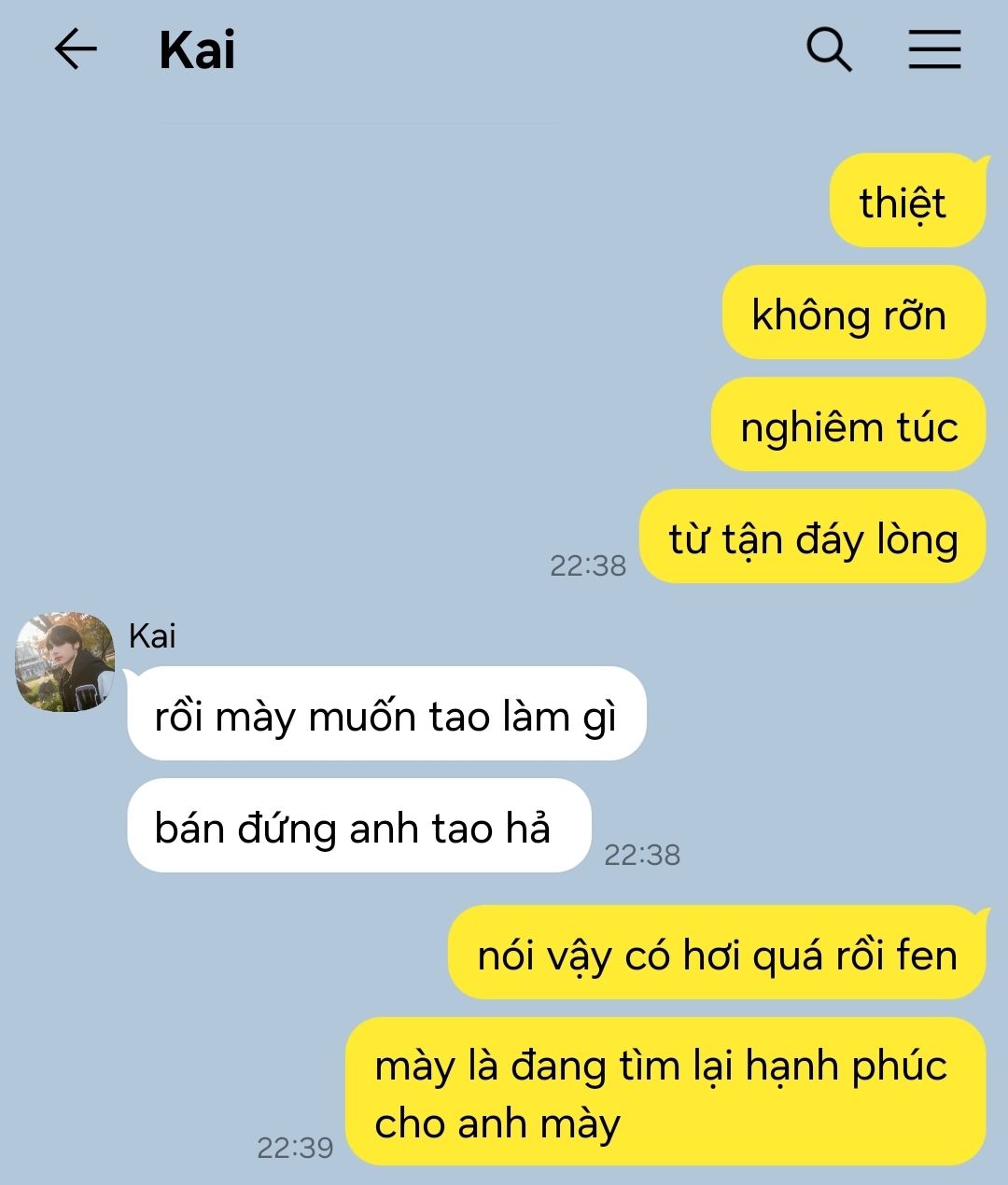
Task: Tap the "thiệt" message bubble
Action: pyautogui.click(x=907, y=201)
